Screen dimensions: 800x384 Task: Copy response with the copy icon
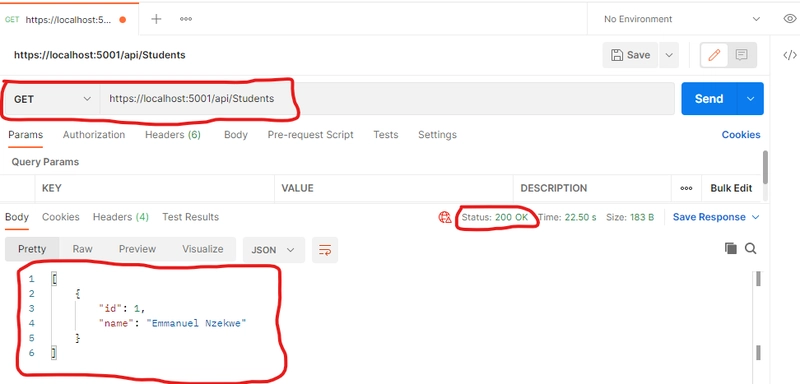[731, 248]
